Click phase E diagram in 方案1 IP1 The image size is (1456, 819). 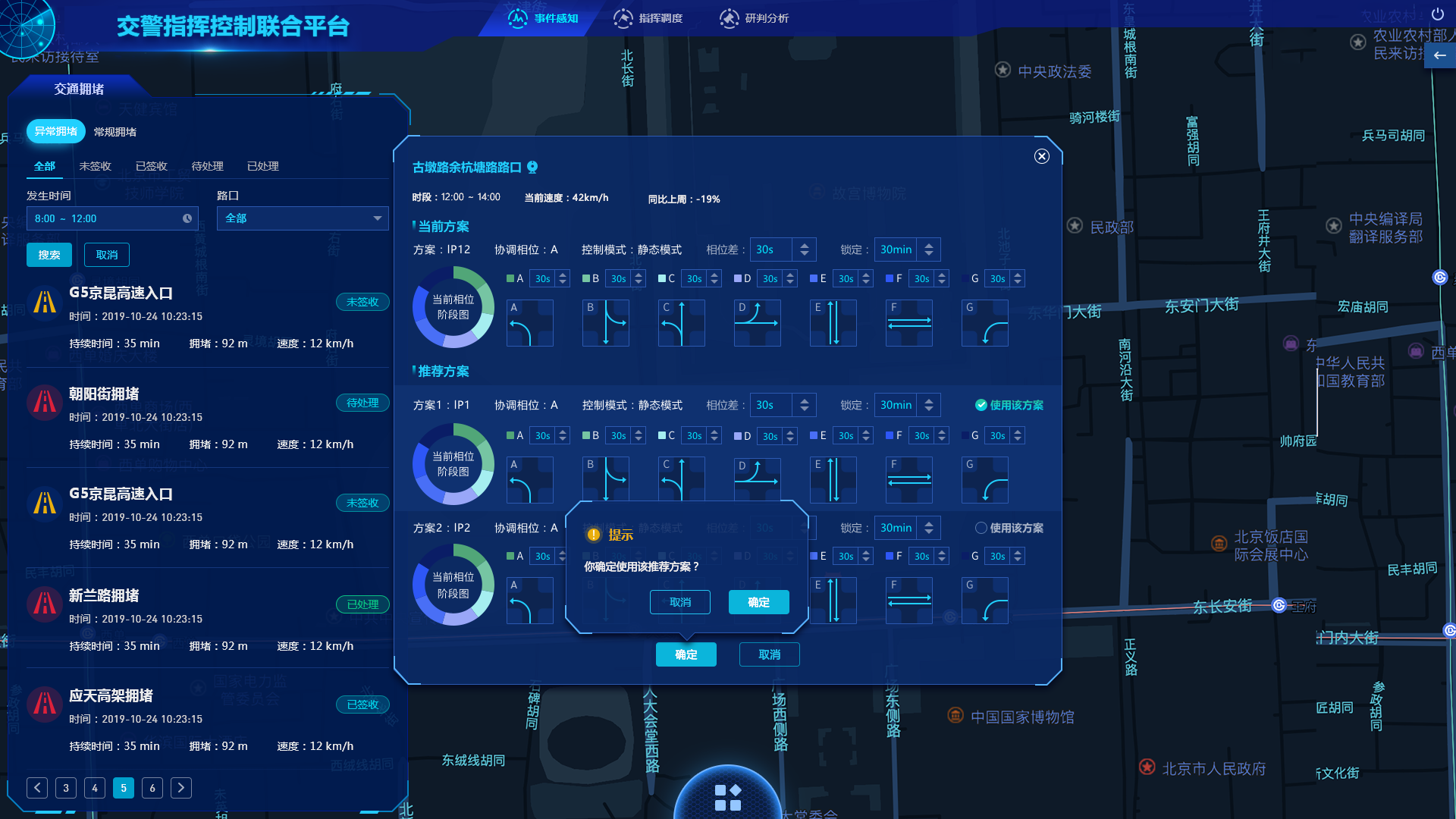833,480
